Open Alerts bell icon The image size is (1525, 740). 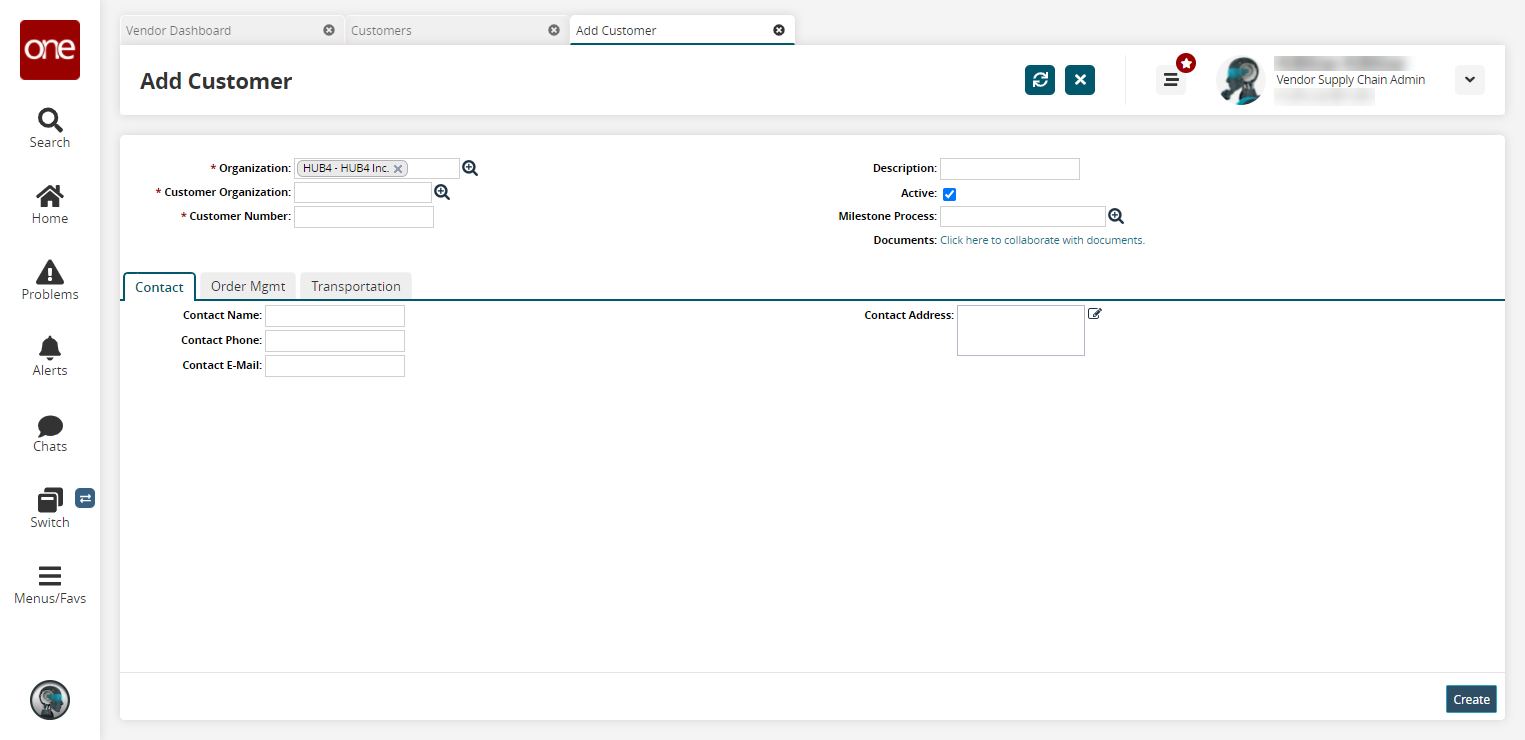49,349
